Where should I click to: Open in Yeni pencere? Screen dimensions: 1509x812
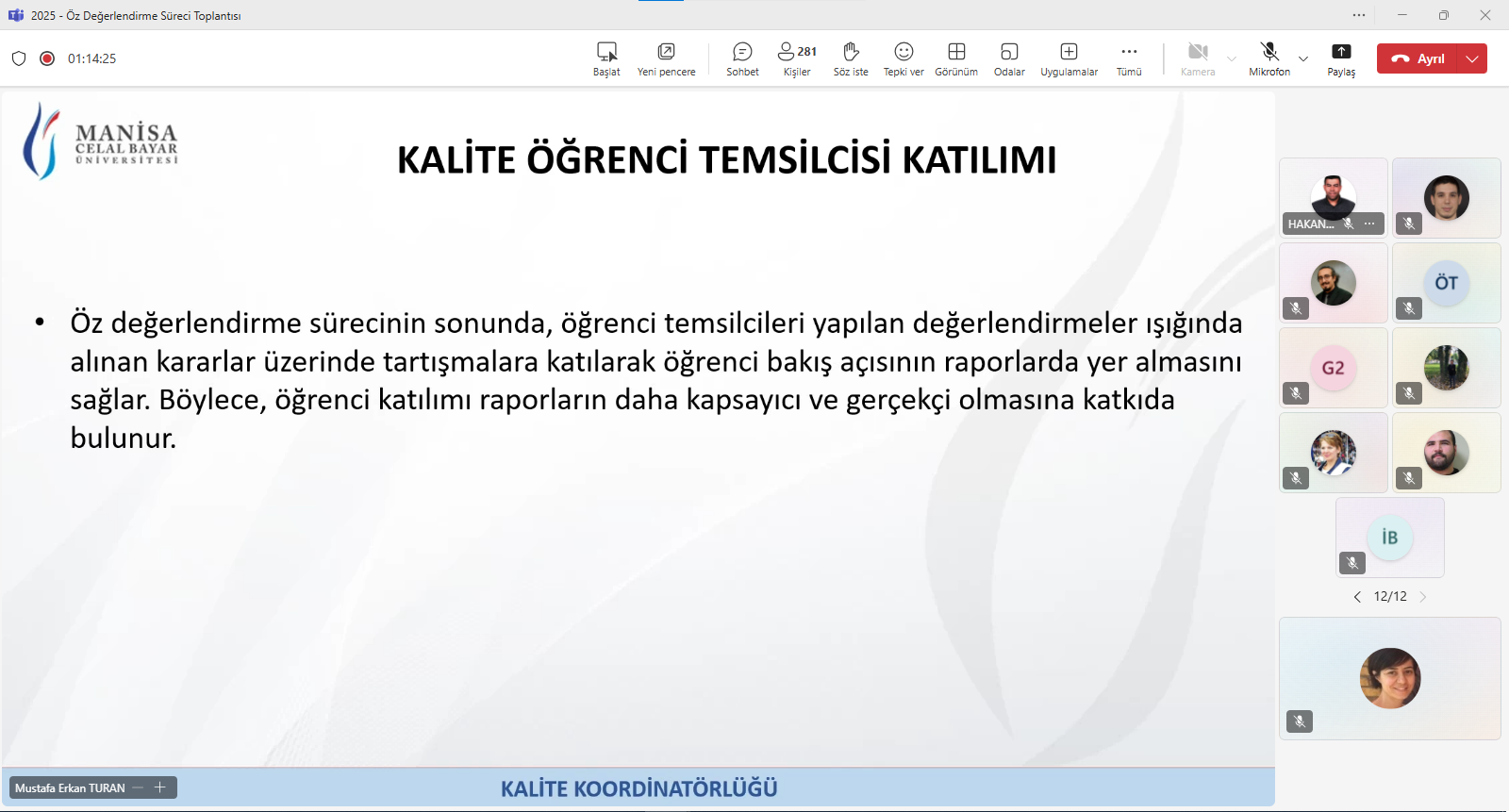coord(666,58)
